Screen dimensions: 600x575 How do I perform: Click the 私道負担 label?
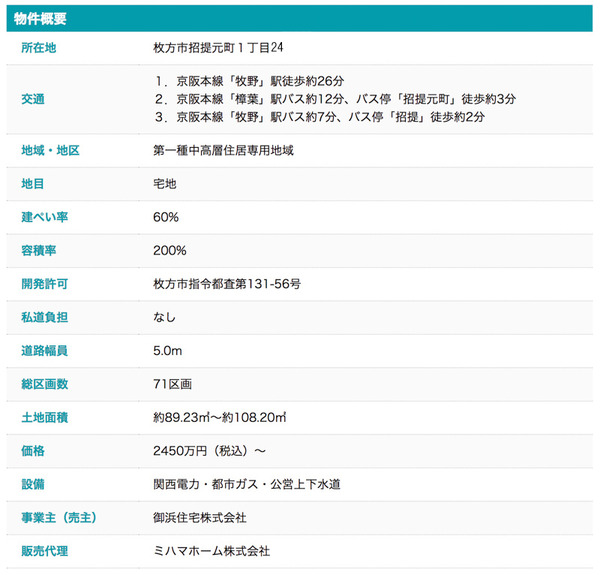[x=45, y=317]
